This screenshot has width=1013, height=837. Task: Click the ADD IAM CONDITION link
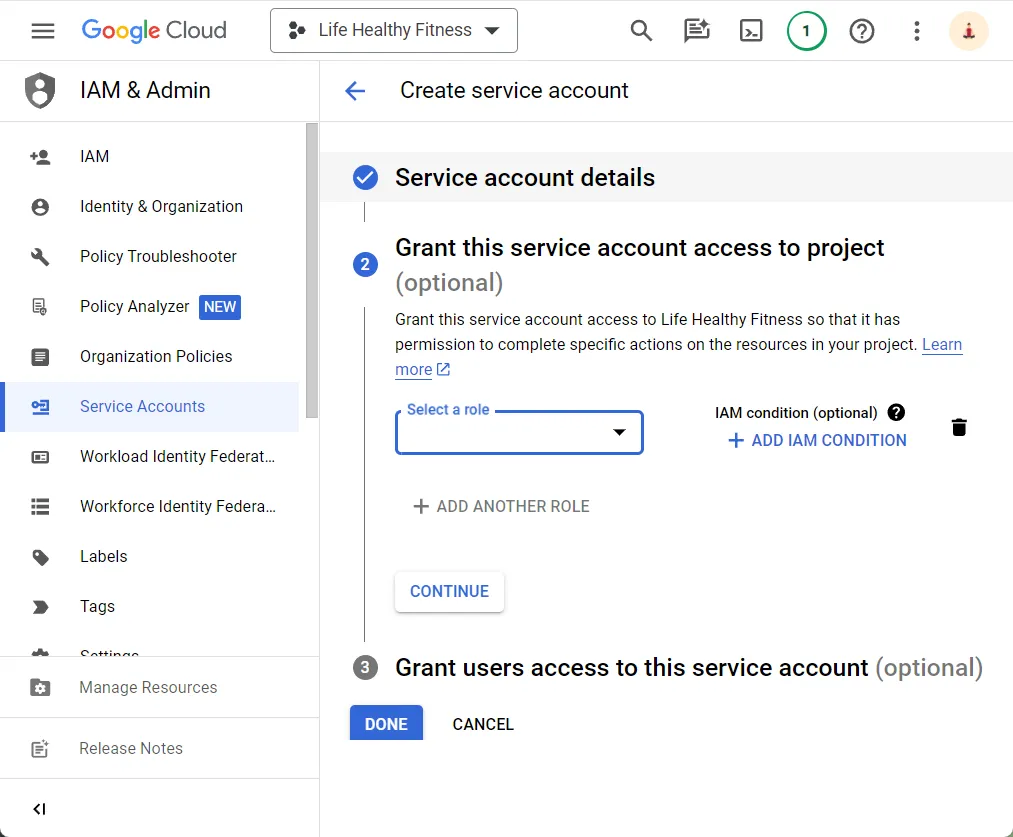(x=817, y=441)
